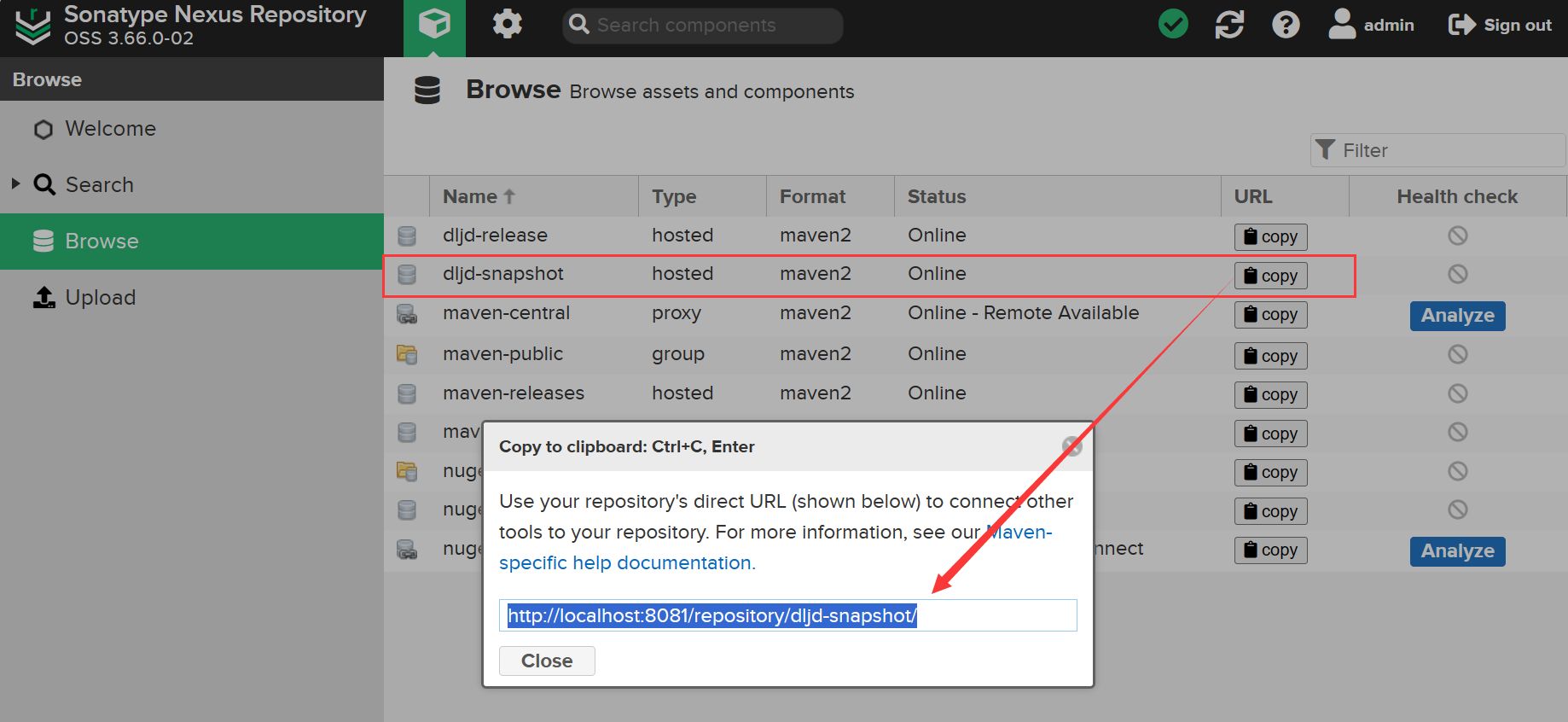The height and width of the screenshot is (722, 1568).
Task: Open the maven-public repository name
Action: (502, 354)
